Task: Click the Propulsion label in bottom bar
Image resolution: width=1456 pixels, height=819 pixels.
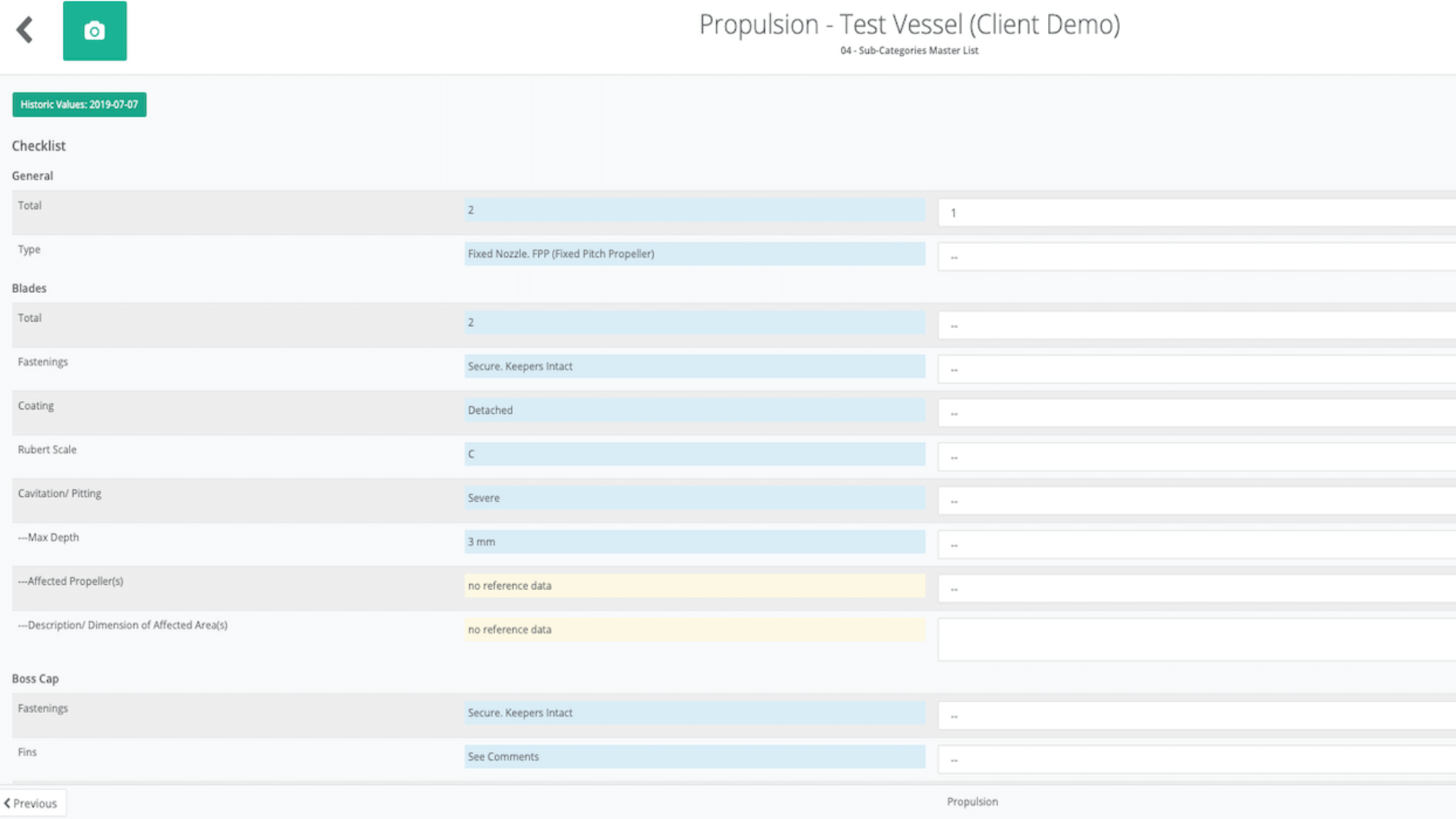Action: coord(971,802)
